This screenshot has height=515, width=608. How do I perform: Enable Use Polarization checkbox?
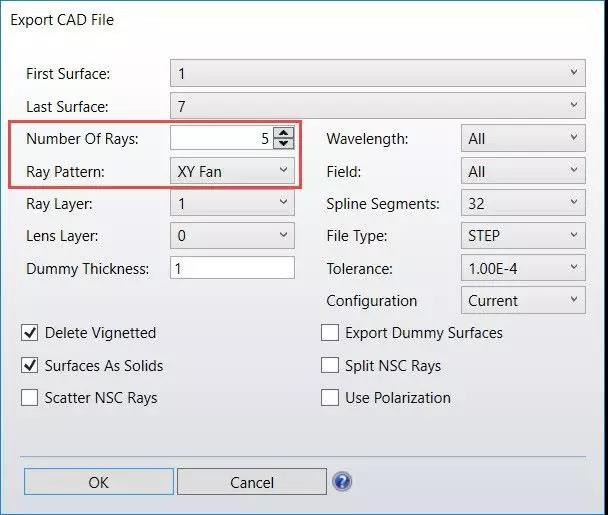(x=330, y=398)
